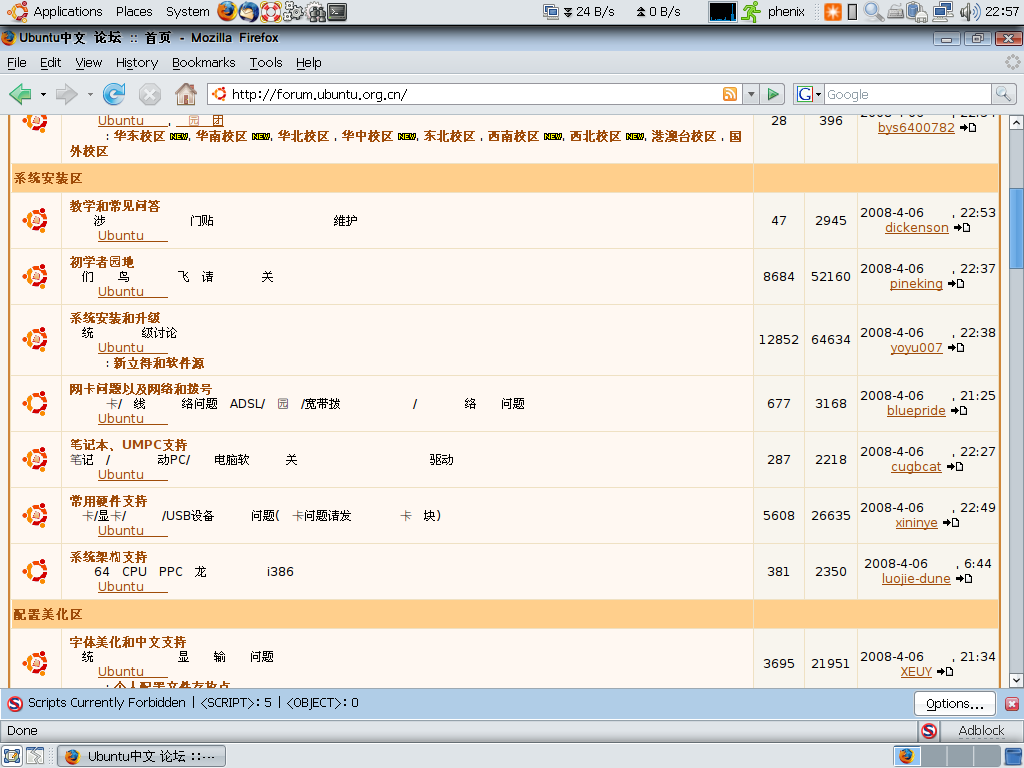Open the View menu
Screen dimensions: 1024x768
(x=89, y=63)
